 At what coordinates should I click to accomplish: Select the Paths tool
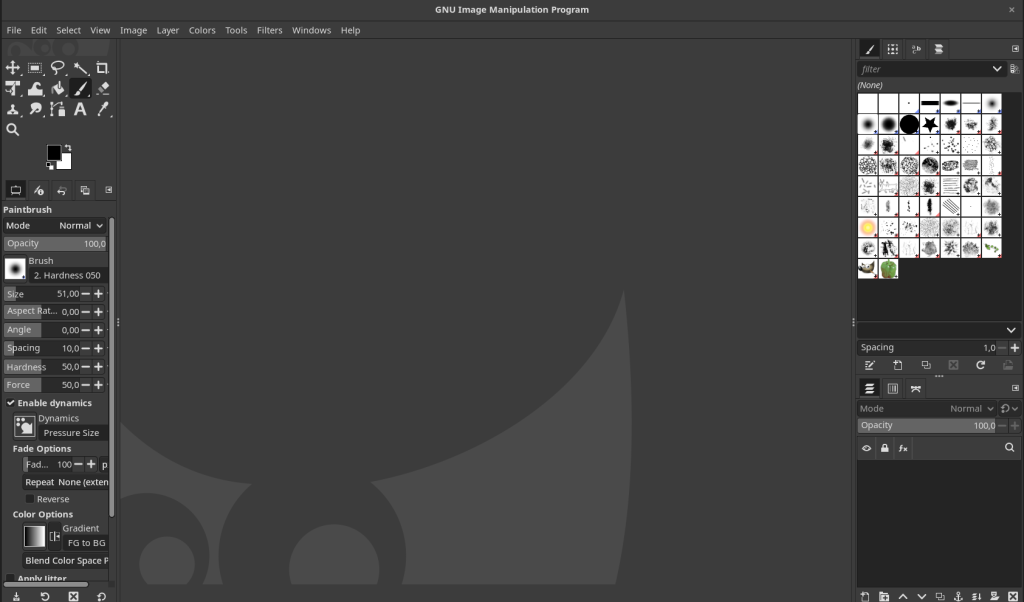(x=57, y=110)
